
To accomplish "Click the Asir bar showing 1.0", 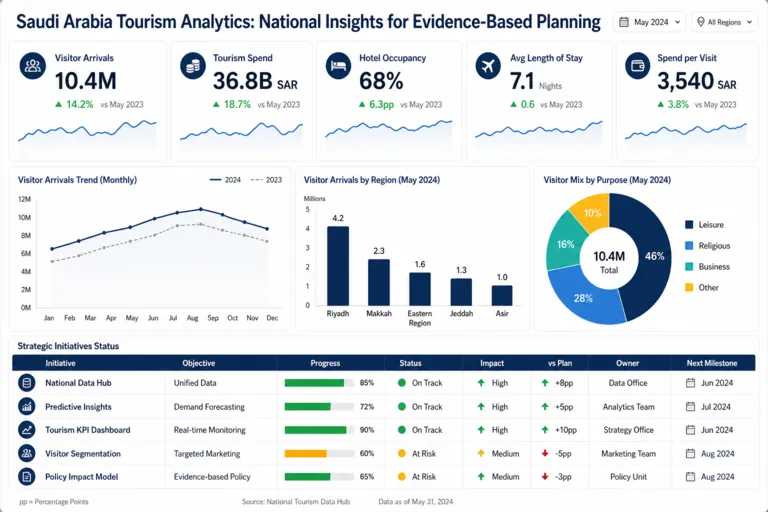I will (502, 295).
